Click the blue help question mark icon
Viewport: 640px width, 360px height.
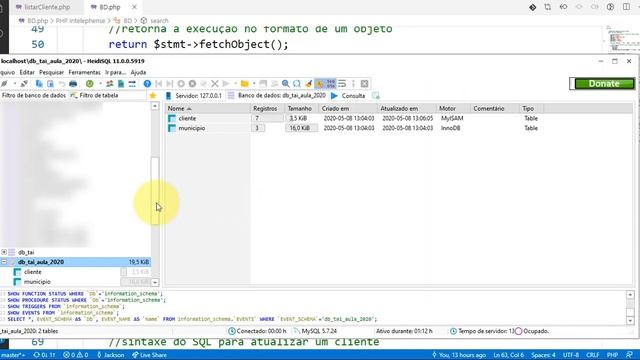click(x=147, y=84)
